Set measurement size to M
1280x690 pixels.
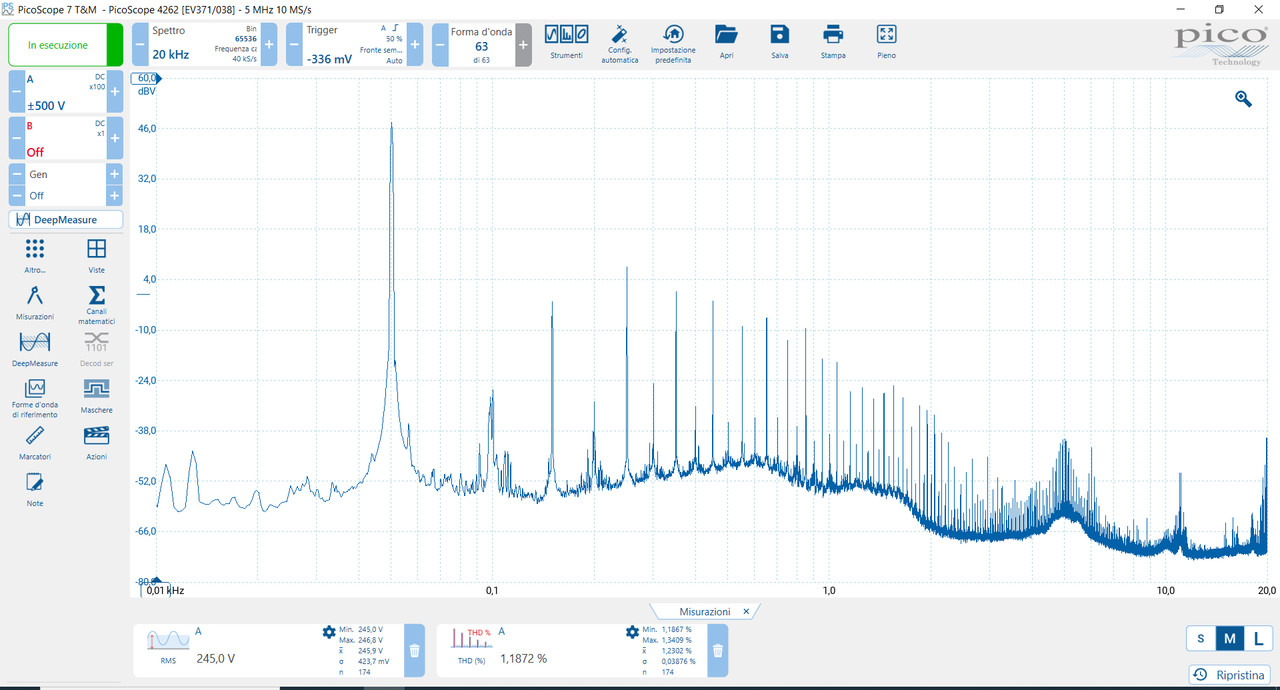tap(1229, 639)
